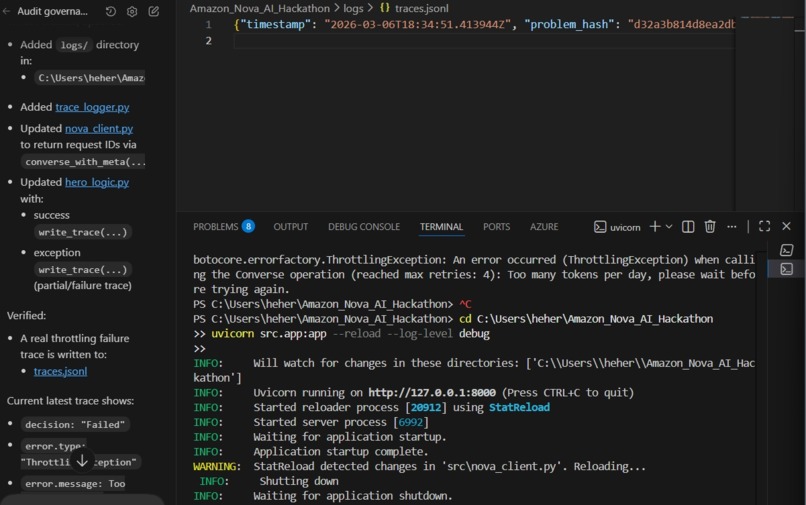Select Amazon_Nova_AI_Hackathon breadcrumb
806x505 pixels.
click(260, 8)
